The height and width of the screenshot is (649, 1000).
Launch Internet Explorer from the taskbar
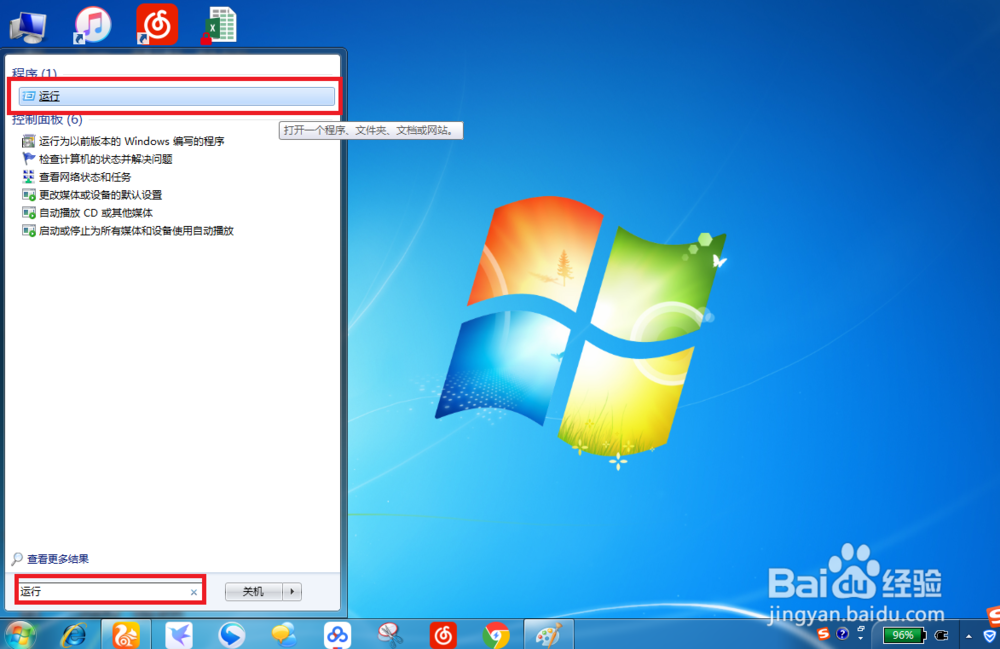(74, 635)
